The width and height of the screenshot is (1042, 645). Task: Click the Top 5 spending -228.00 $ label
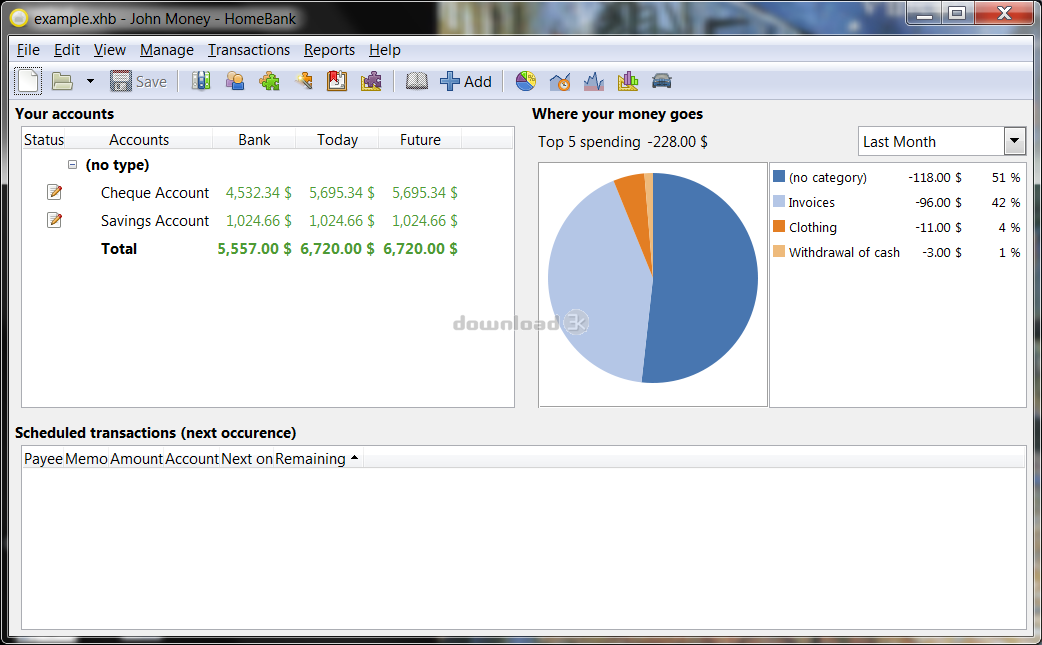623,141
